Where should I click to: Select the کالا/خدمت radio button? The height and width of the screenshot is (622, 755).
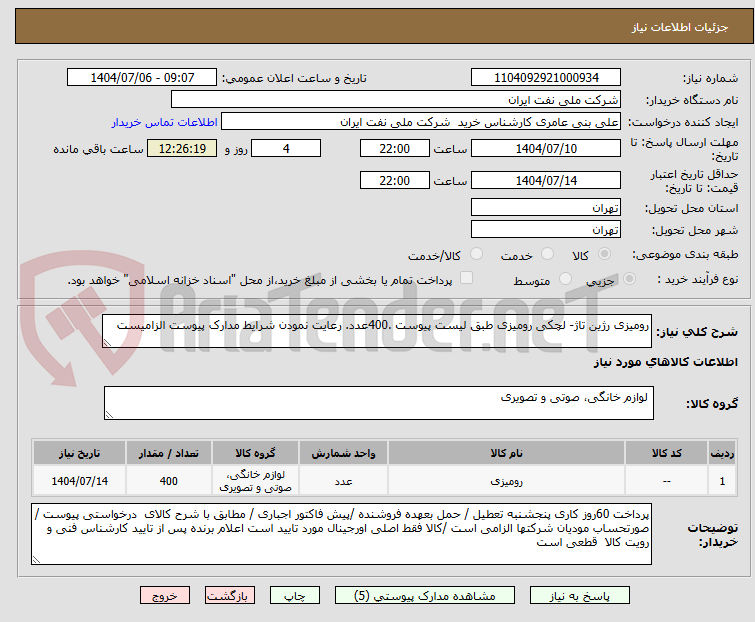[476, 254]
